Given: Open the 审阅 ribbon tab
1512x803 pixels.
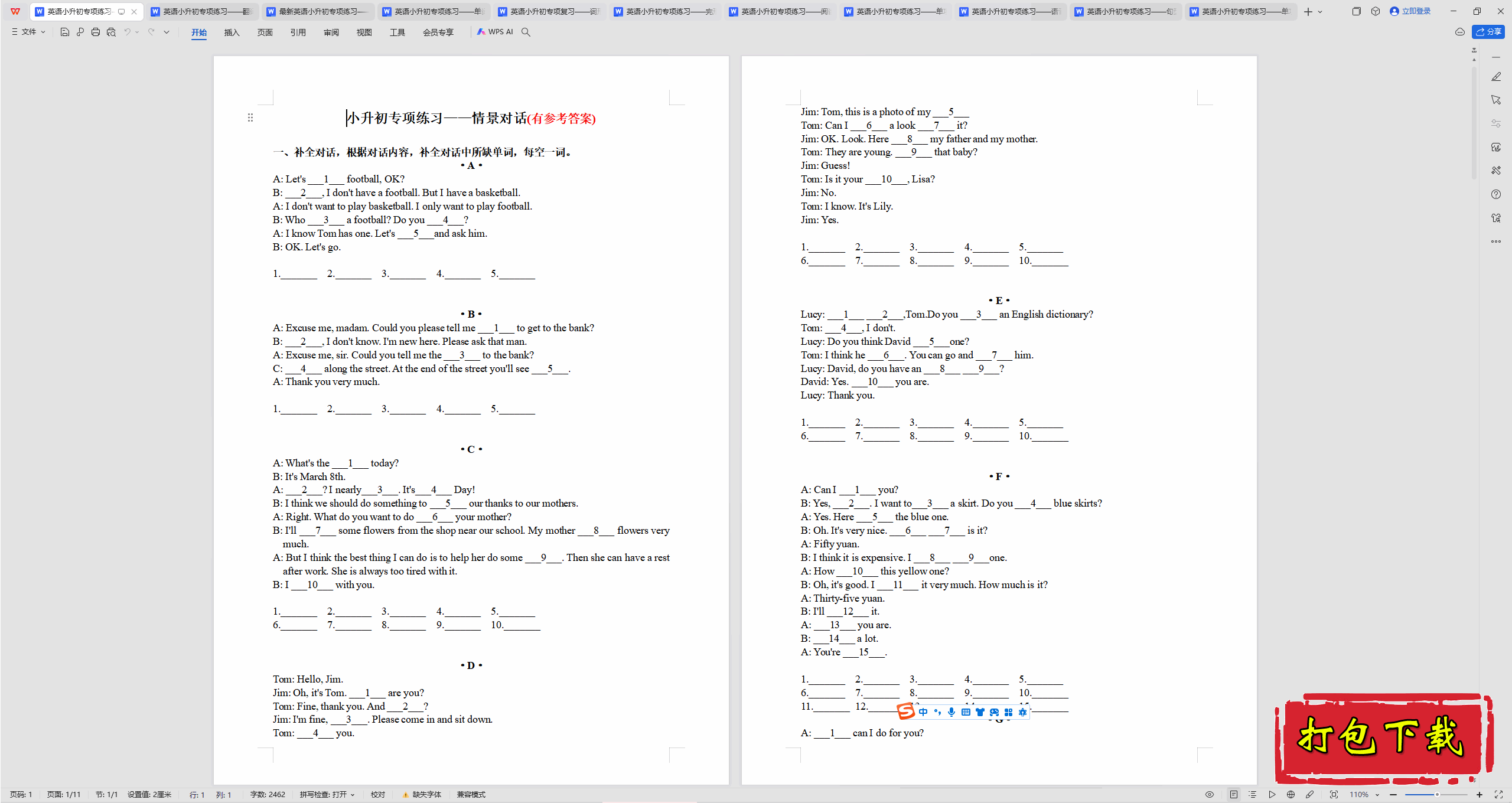Looking at the screenshot, I should pos(331,32).
